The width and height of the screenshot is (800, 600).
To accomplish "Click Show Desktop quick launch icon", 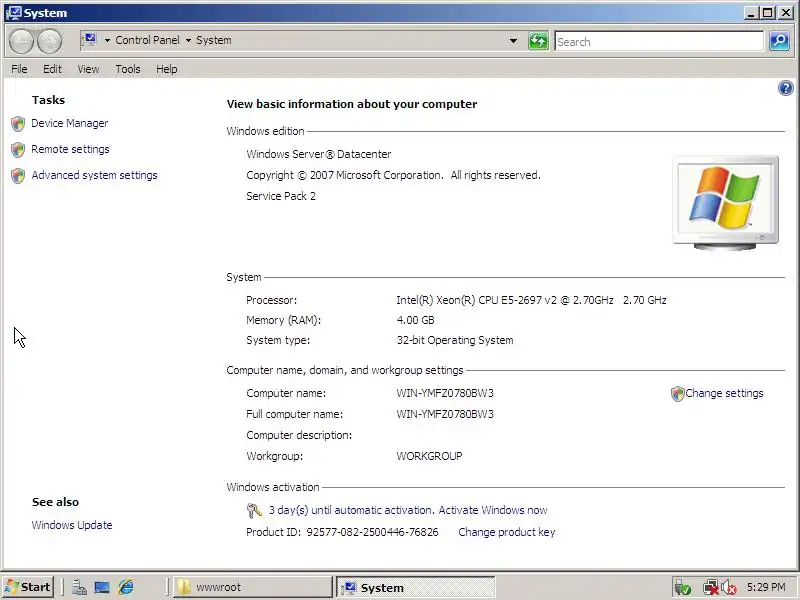I will point(102,587).
